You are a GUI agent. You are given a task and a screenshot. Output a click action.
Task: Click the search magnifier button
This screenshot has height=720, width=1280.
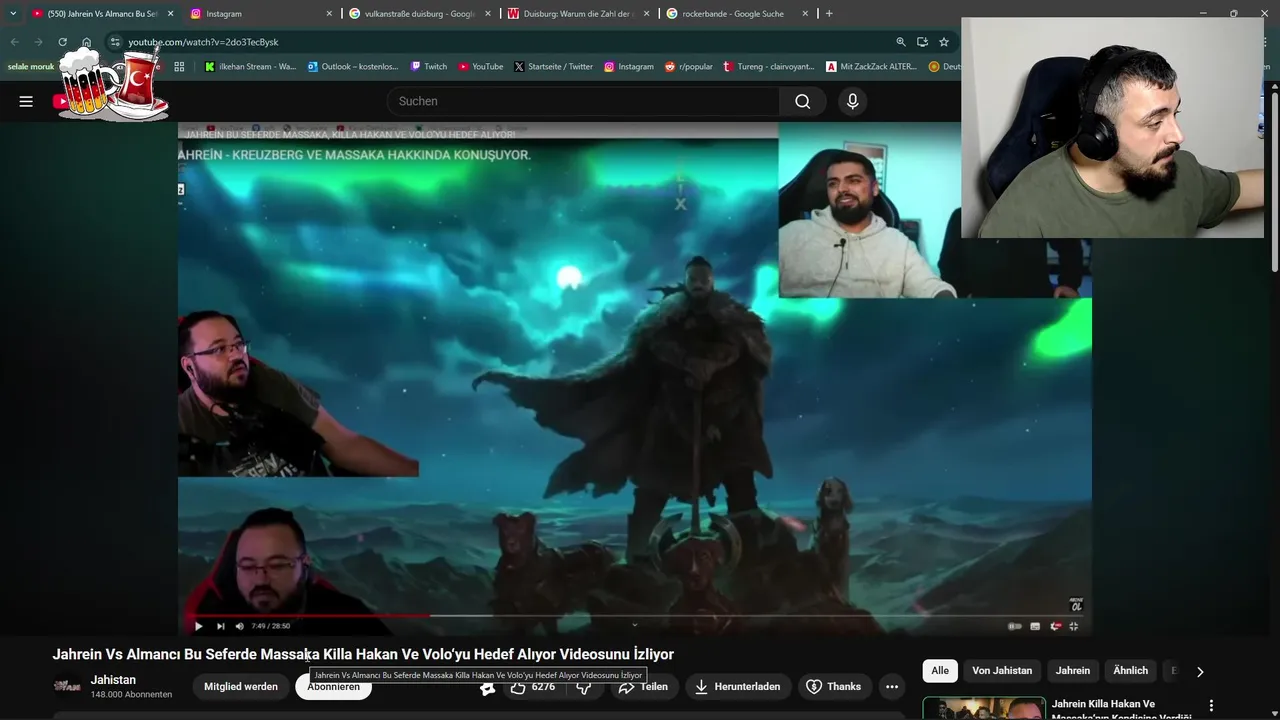click(x=802, y=101)
